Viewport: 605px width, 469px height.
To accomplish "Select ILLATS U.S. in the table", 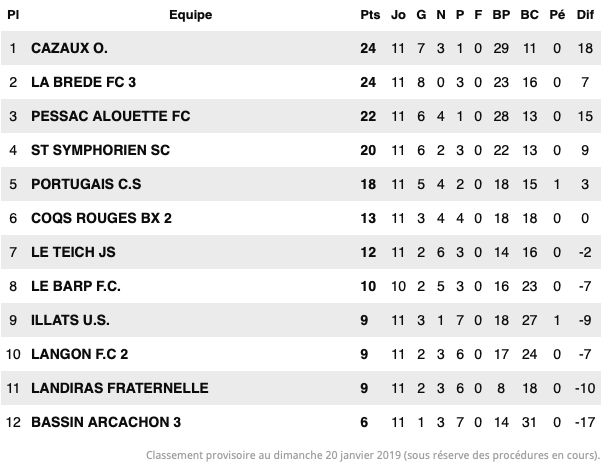I will click(x=70, y=320).
